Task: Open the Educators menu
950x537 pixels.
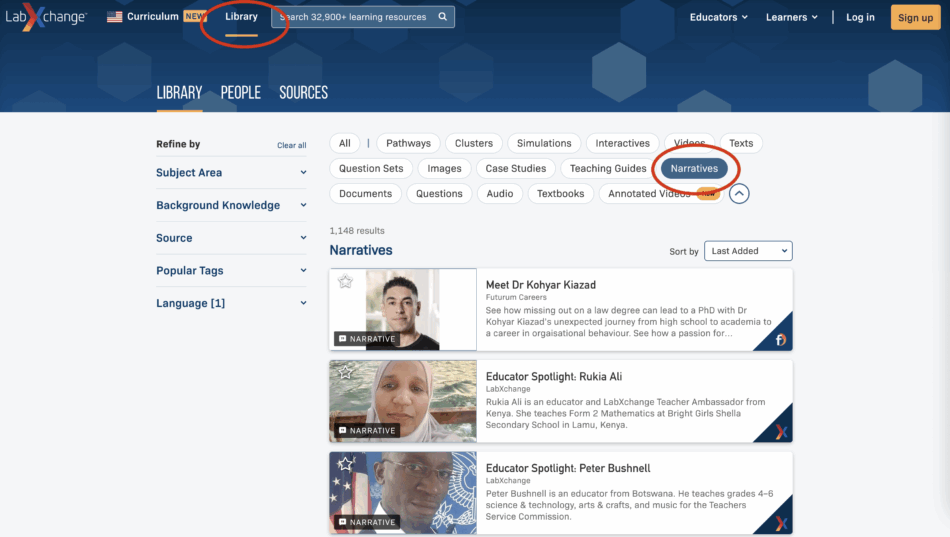Action: pyautogui.click(x=719, y=17)
